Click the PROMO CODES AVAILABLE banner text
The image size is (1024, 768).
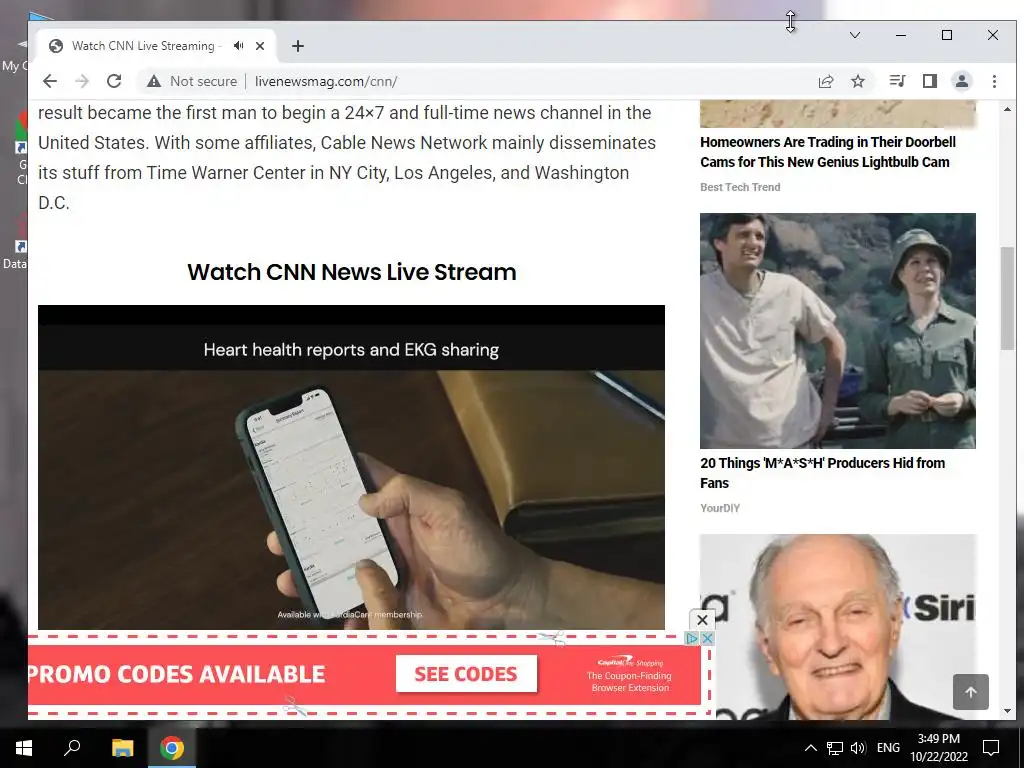[176, 674]
